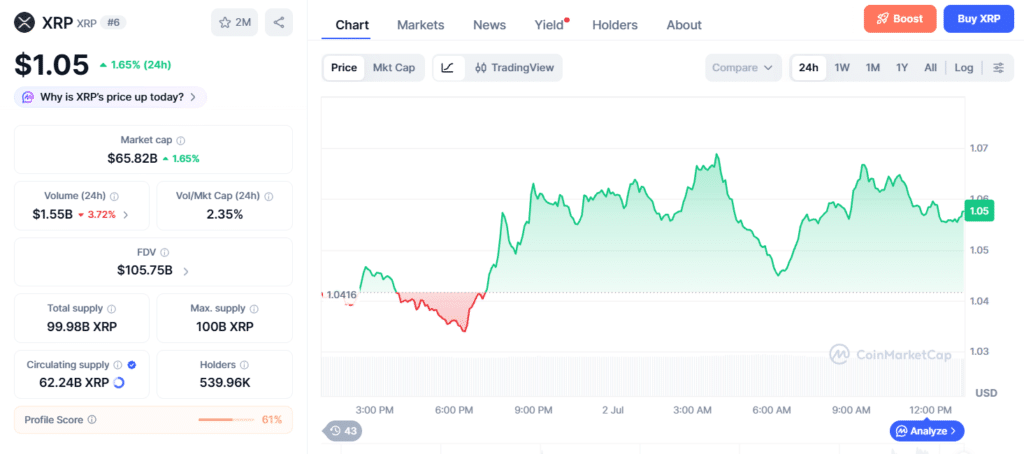Click the Holders info icon
The image size is (1024, 454).
(244, 365)
